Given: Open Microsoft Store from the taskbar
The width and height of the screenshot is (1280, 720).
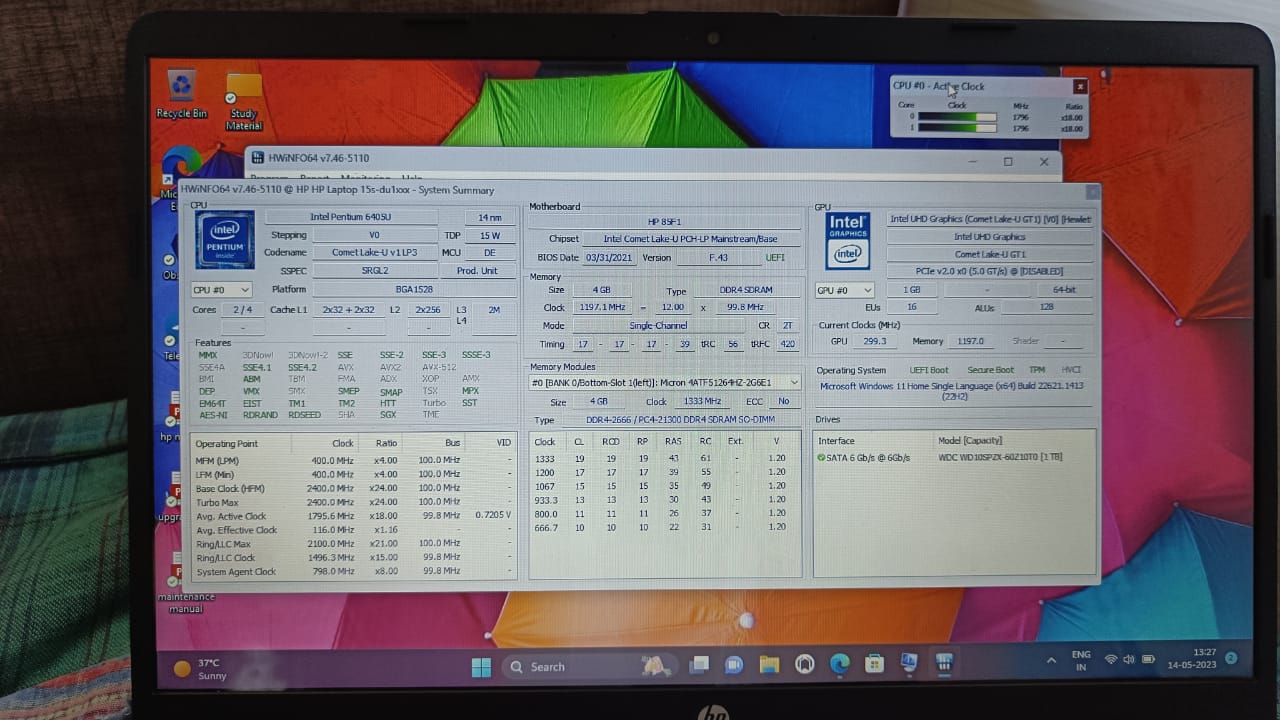Looking at the screenshot, I should [874, 665].
